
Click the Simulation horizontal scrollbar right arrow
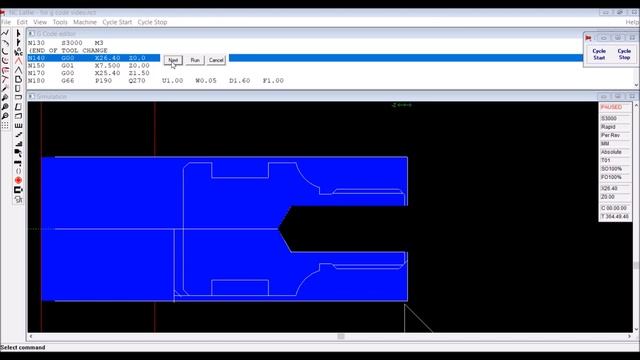coord(629,336)
